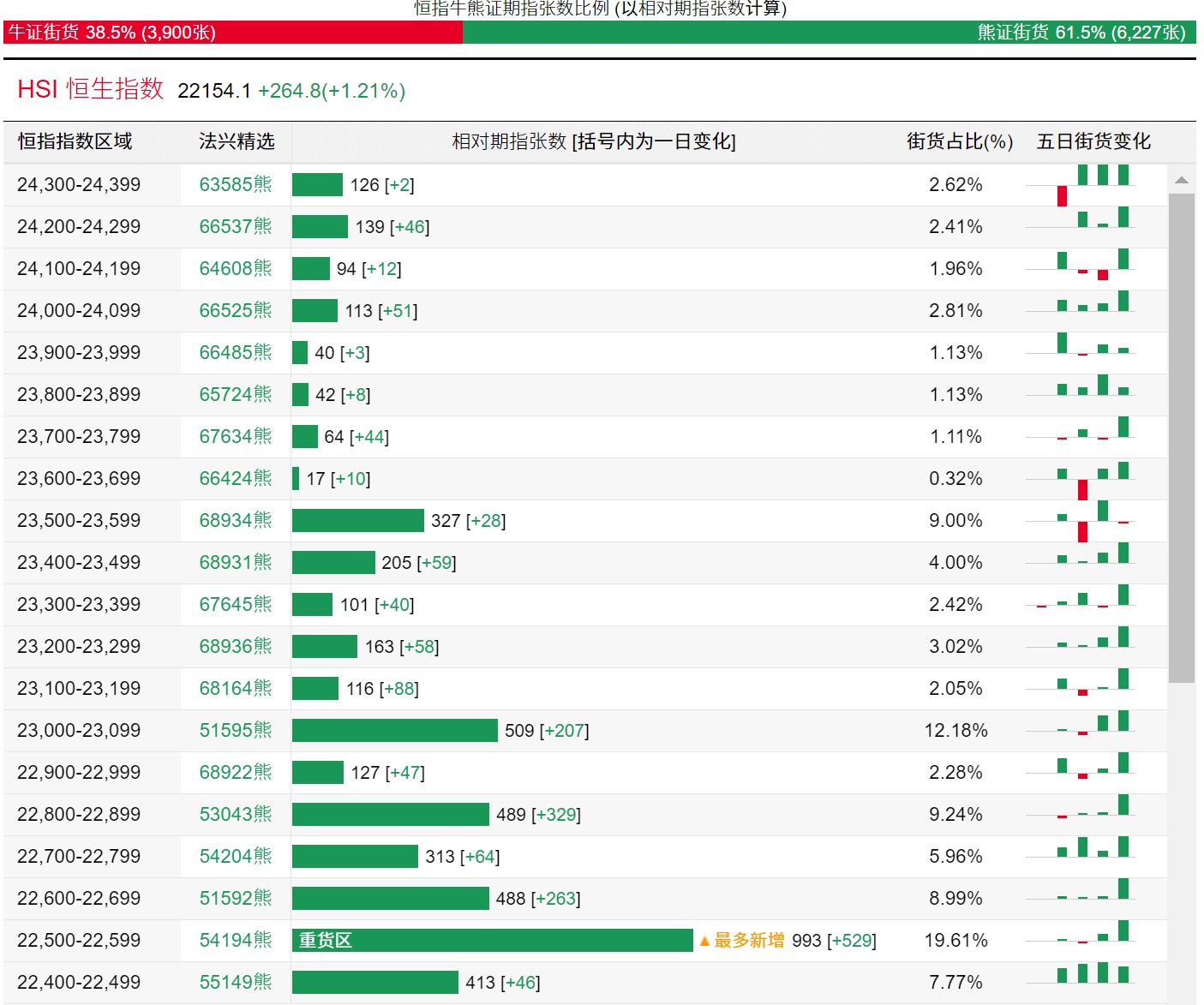
Task: Click the vertical scrollbar thumb
Action: pyautogui.click(x=1182, y=437)
